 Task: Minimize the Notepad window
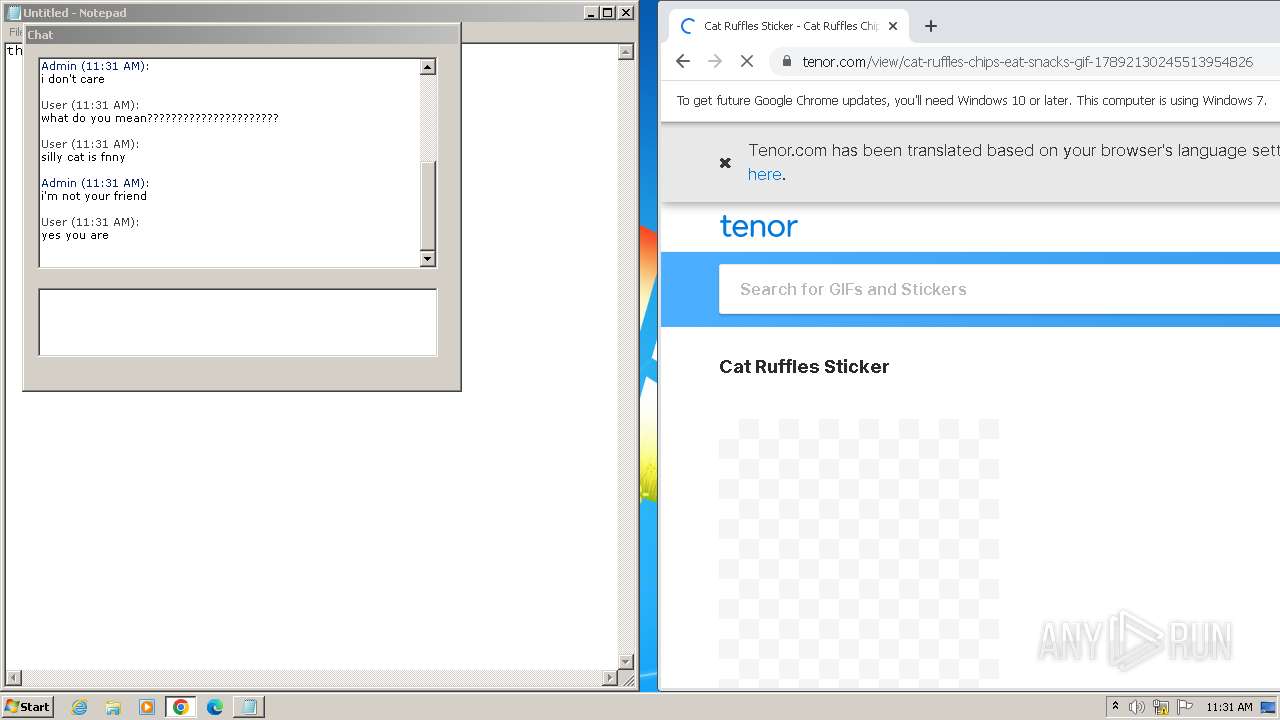click(x=591, y=13)
